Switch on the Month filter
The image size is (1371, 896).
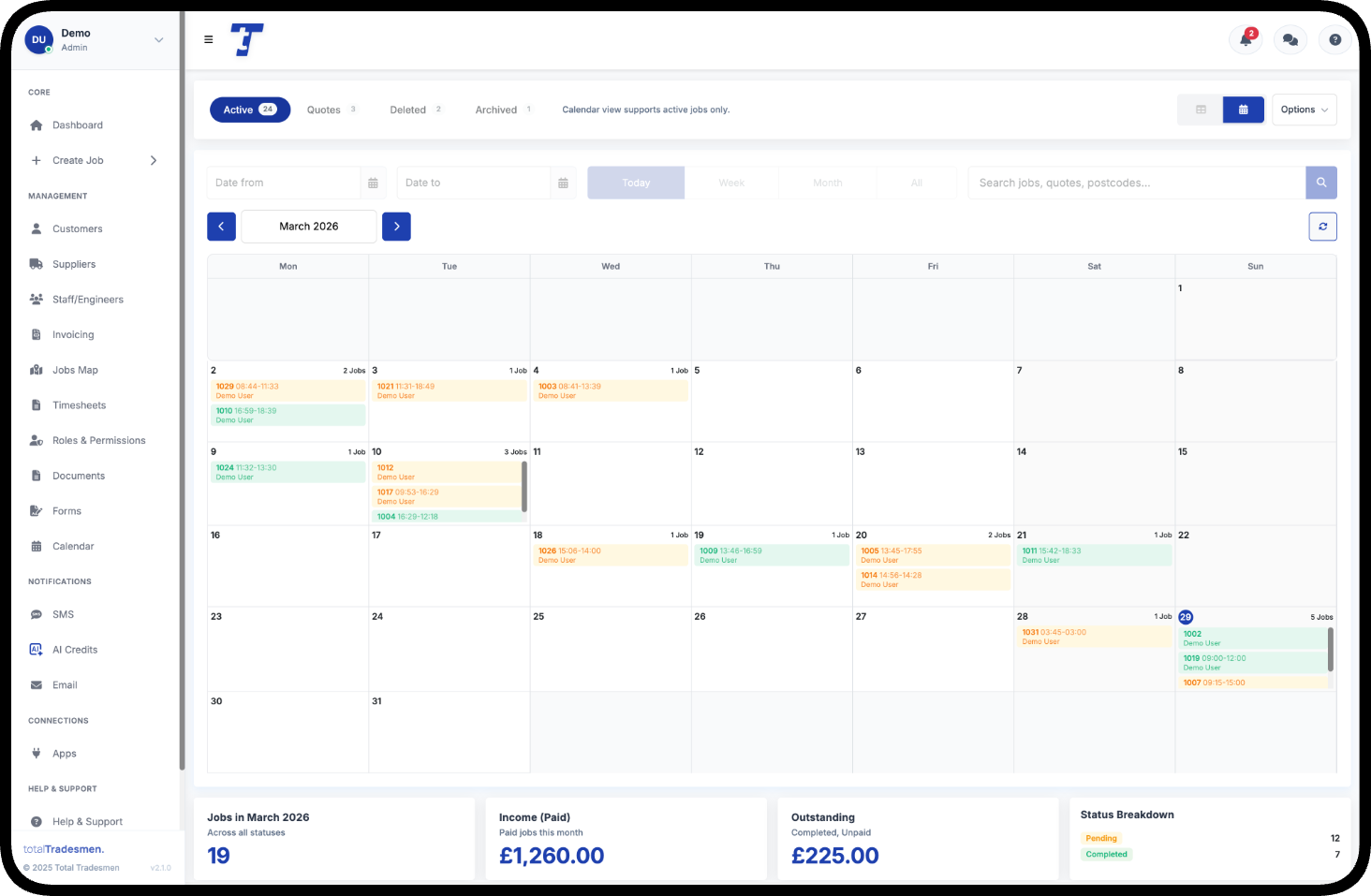(x=827, y=183)
